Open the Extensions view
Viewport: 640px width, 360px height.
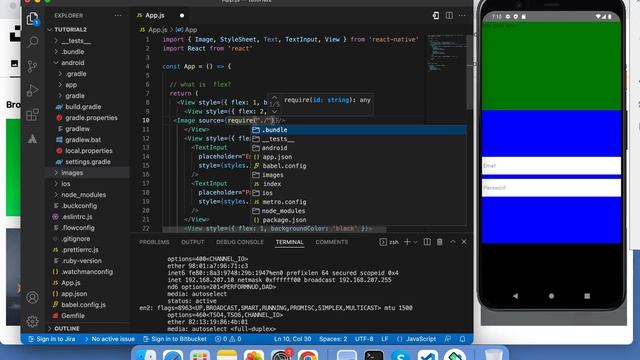pyautogui.click(x=33, y=115)
